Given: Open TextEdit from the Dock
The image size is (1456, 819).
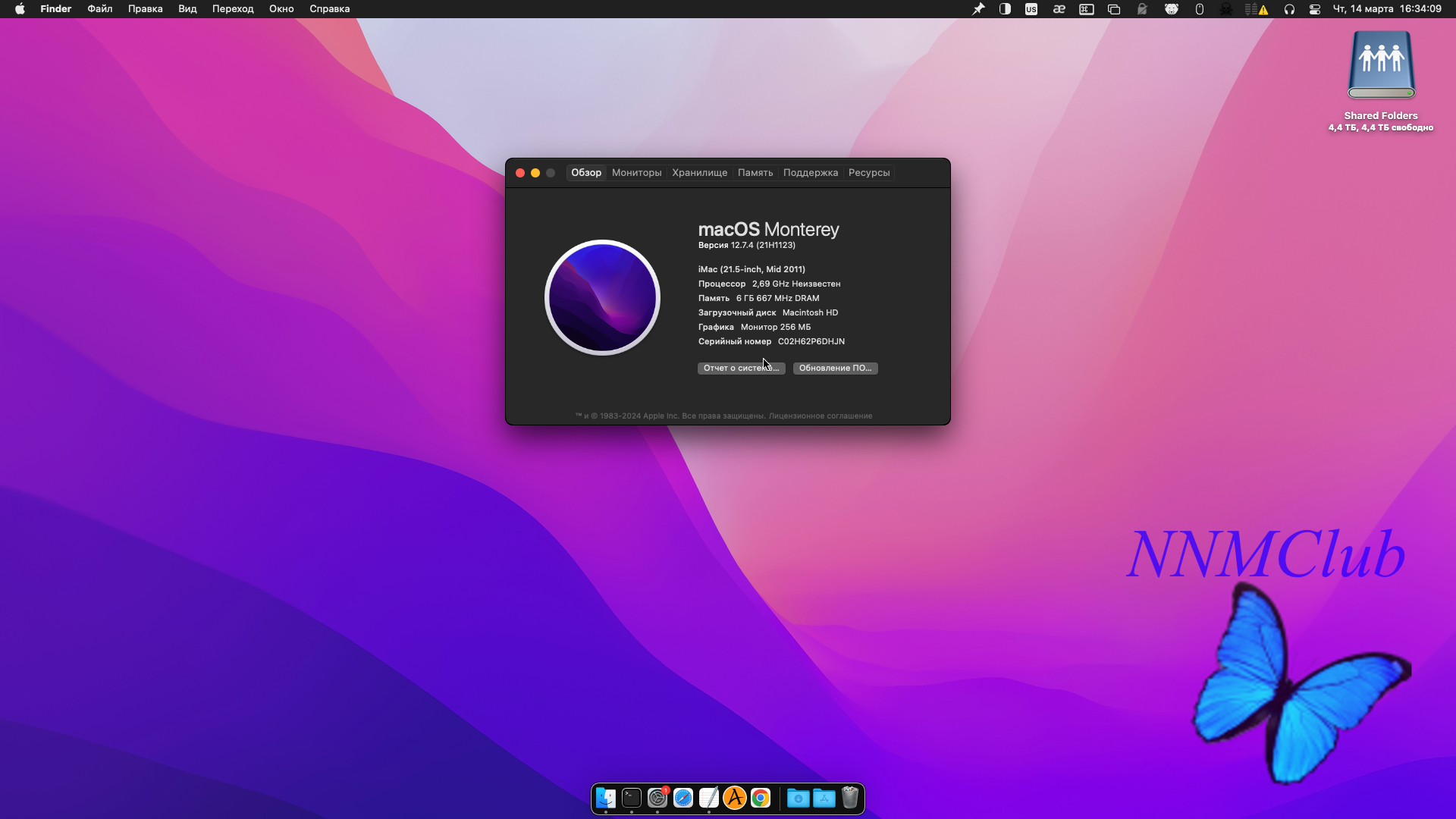Looking at the screenshot, I should (709, 798).
